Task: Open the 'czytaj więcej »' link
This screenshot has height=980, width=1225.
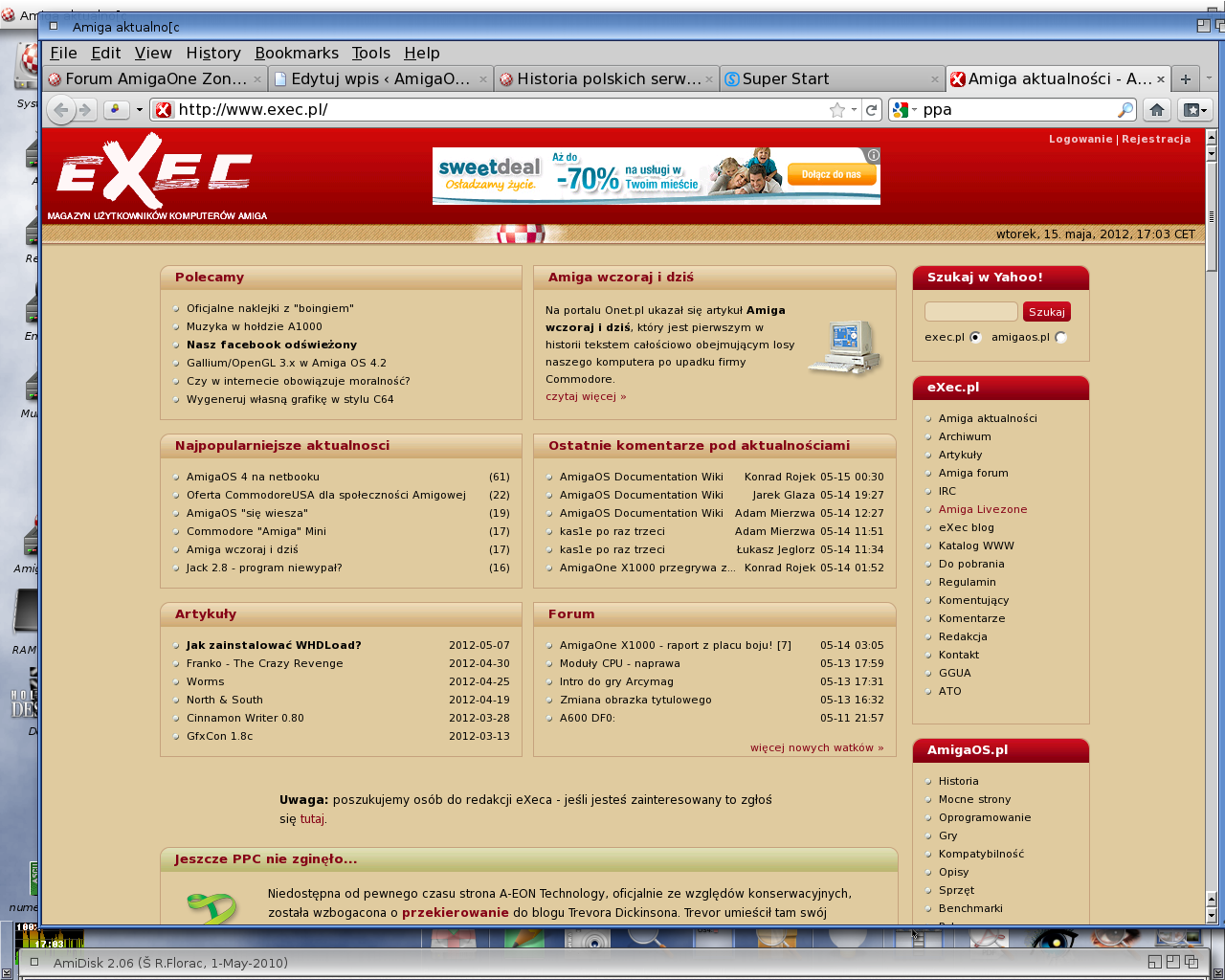Action: click(x=586, y=396)
